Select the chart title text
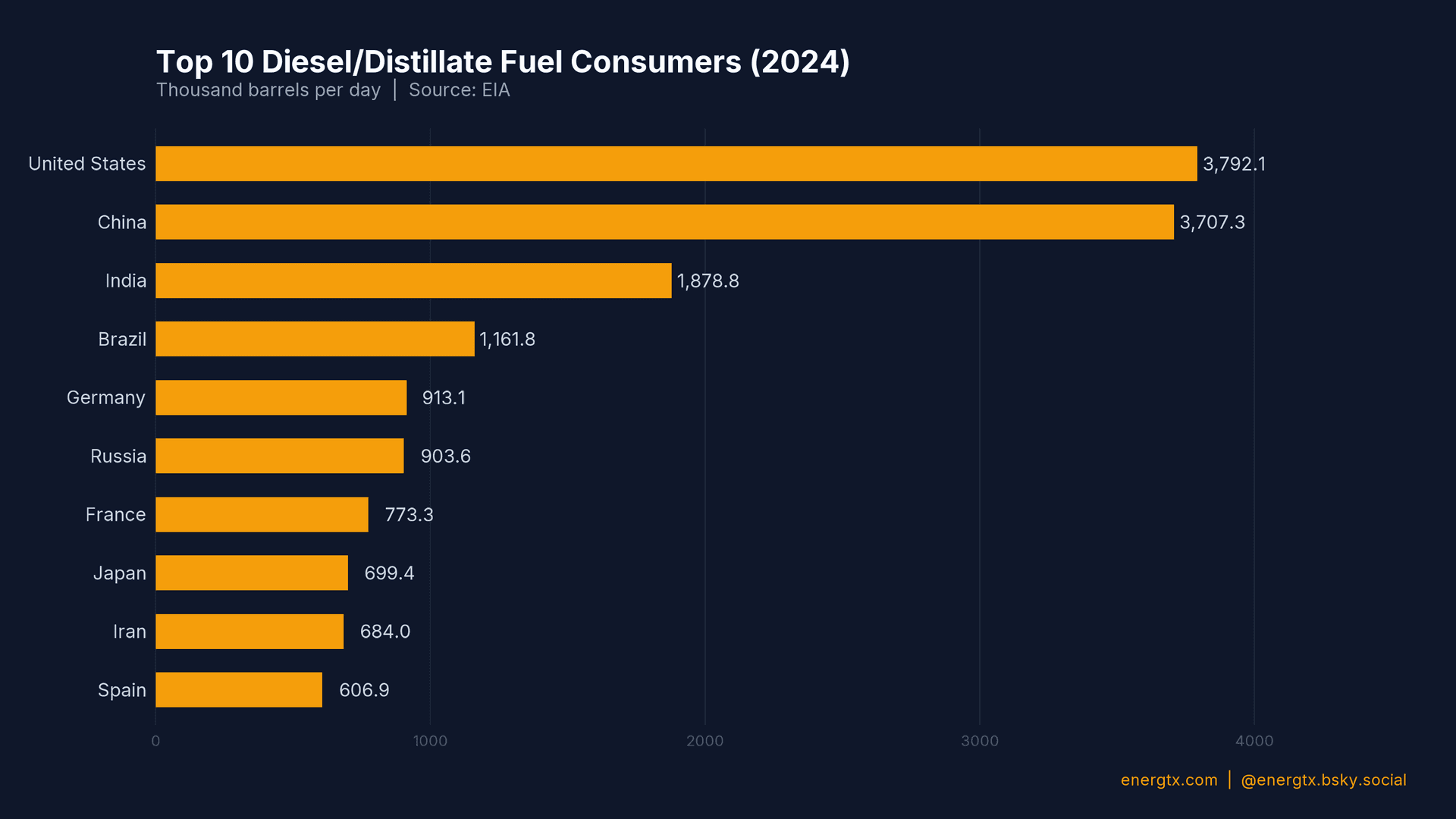Screen dimensions: 1456x819 503,62
